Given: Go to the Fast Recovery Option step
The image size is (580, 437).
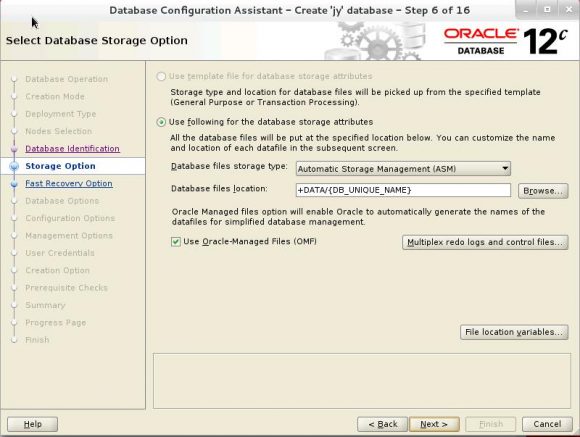Looking at the screenshot, I should coord(69,184).
